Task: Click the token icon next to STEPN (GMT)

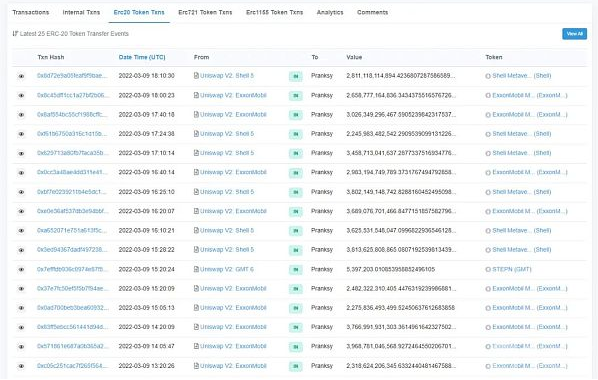Action: tap(488, 270)
